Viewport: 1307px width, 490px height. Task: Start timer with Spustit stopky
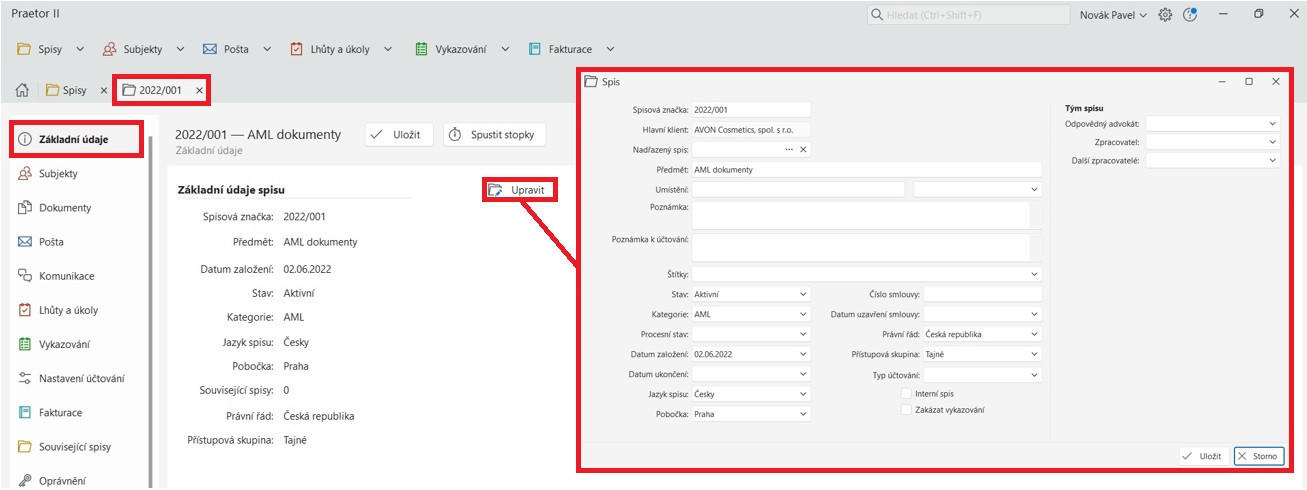coord(494,135)
